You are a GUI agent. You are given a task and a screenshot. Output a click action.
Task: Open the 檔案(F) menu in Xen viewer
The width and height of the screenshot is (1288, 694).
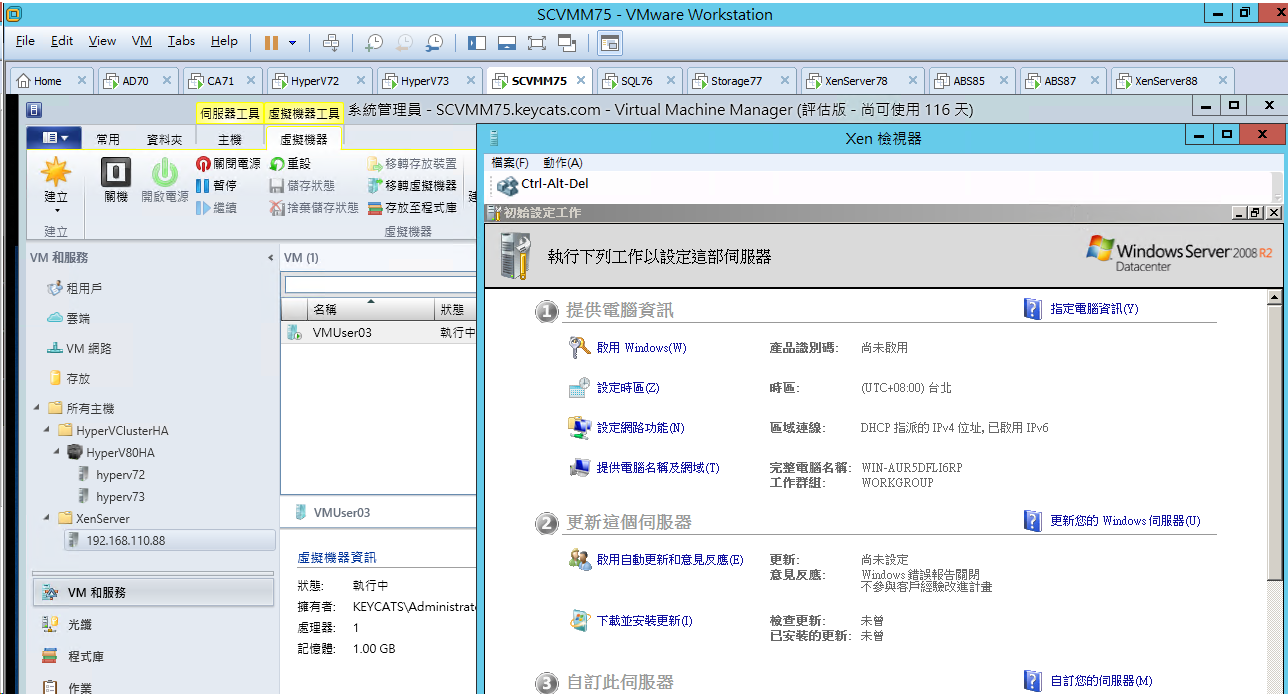coord(510,163)
